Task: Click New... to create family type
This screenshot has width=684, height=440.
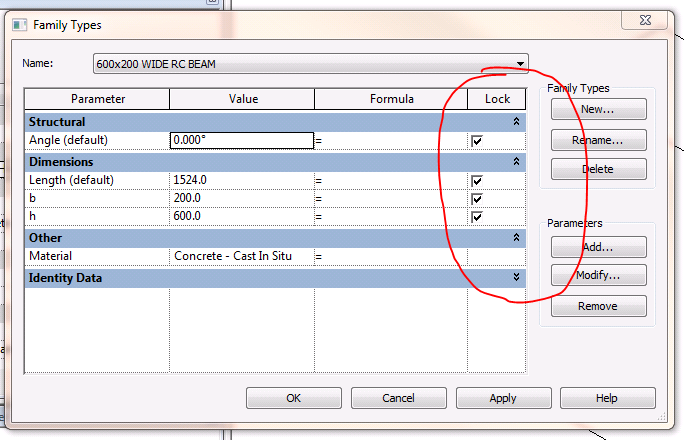Action: point(598,109)
